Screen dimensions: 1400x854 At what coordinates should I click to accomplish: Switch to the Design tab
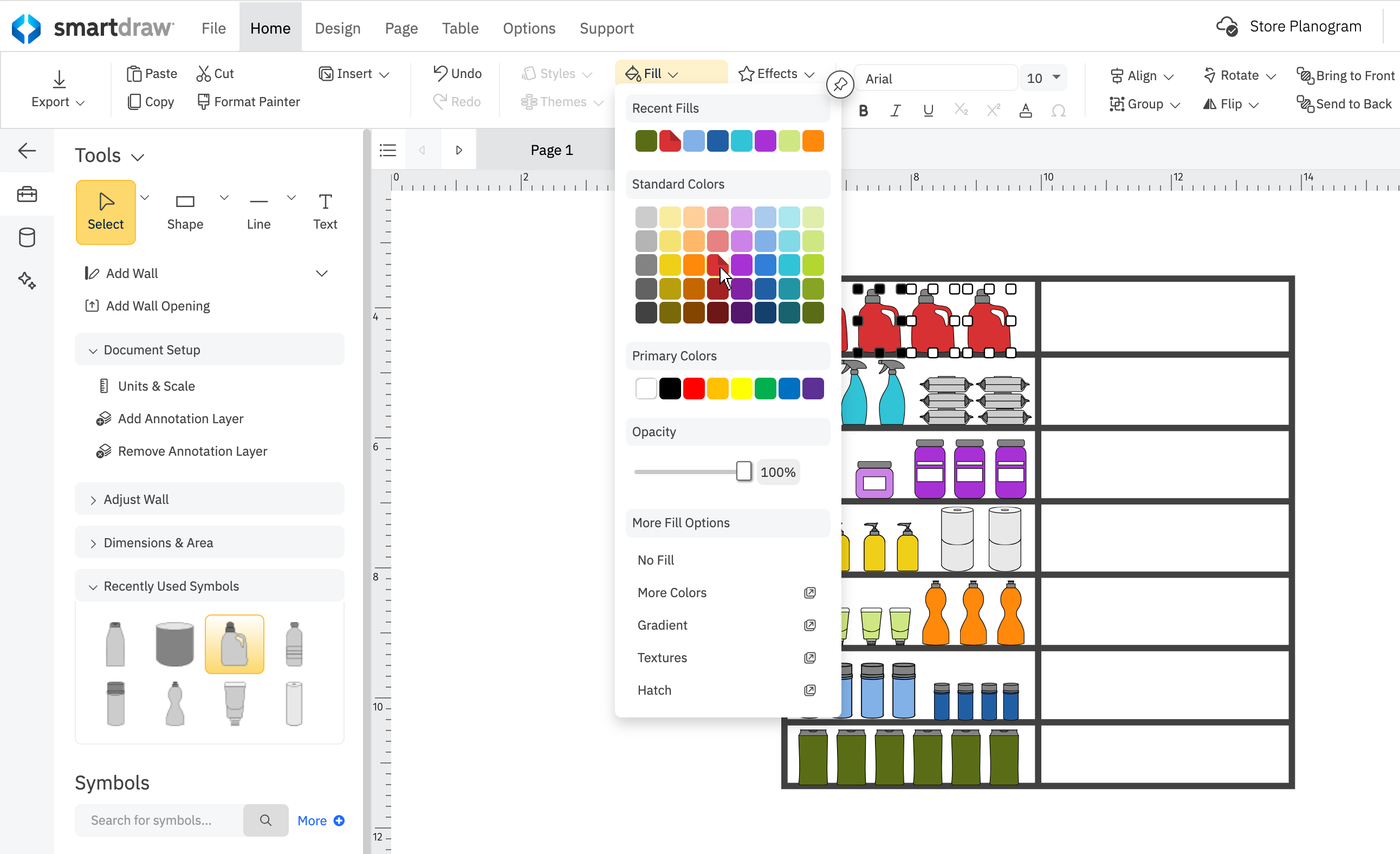point(338,28)
